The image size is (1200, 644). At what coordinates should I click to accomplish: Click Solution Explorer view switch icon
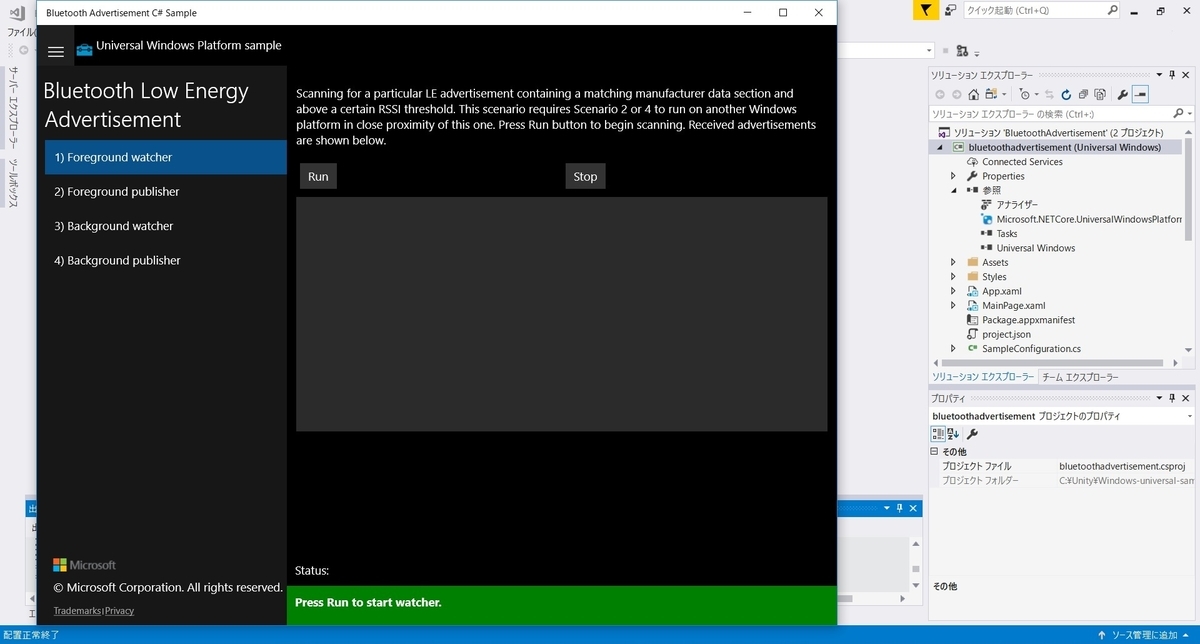(x=993, y=94)
